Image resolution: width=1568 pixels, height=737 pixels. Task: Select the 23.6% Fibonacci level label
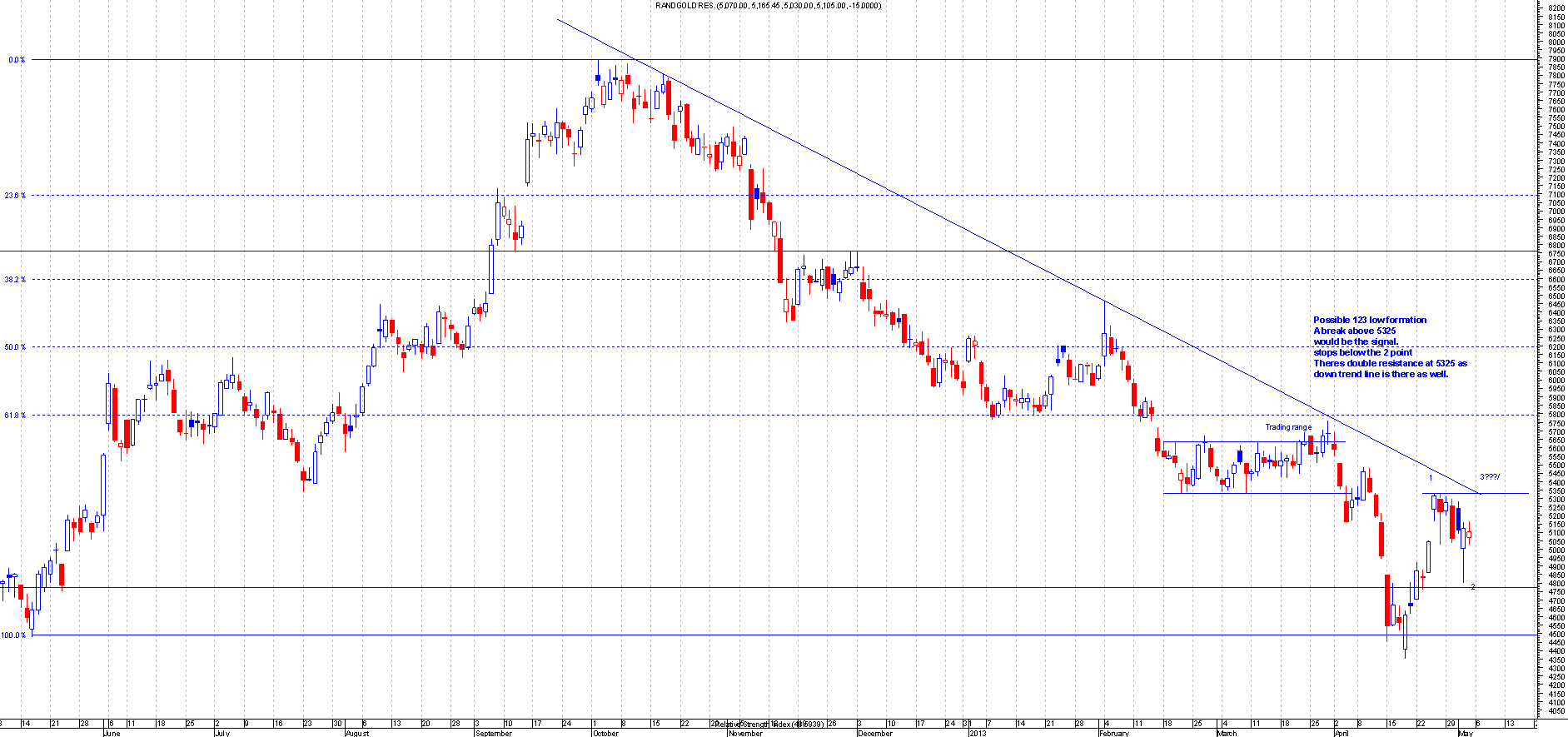click(x=15, y=196)
